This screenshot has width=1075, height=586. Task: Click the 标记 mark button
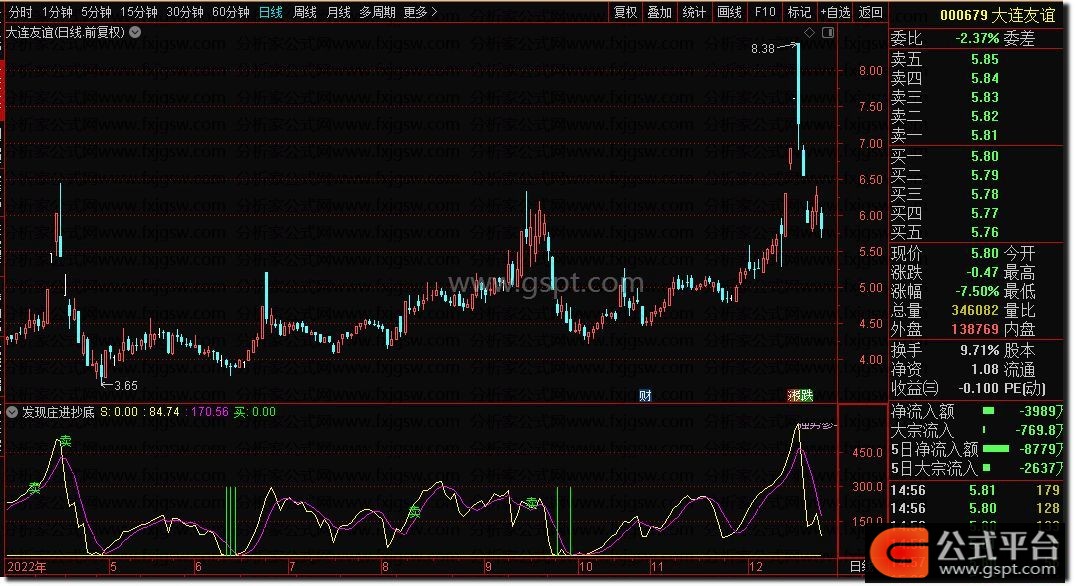coord(799,12)
